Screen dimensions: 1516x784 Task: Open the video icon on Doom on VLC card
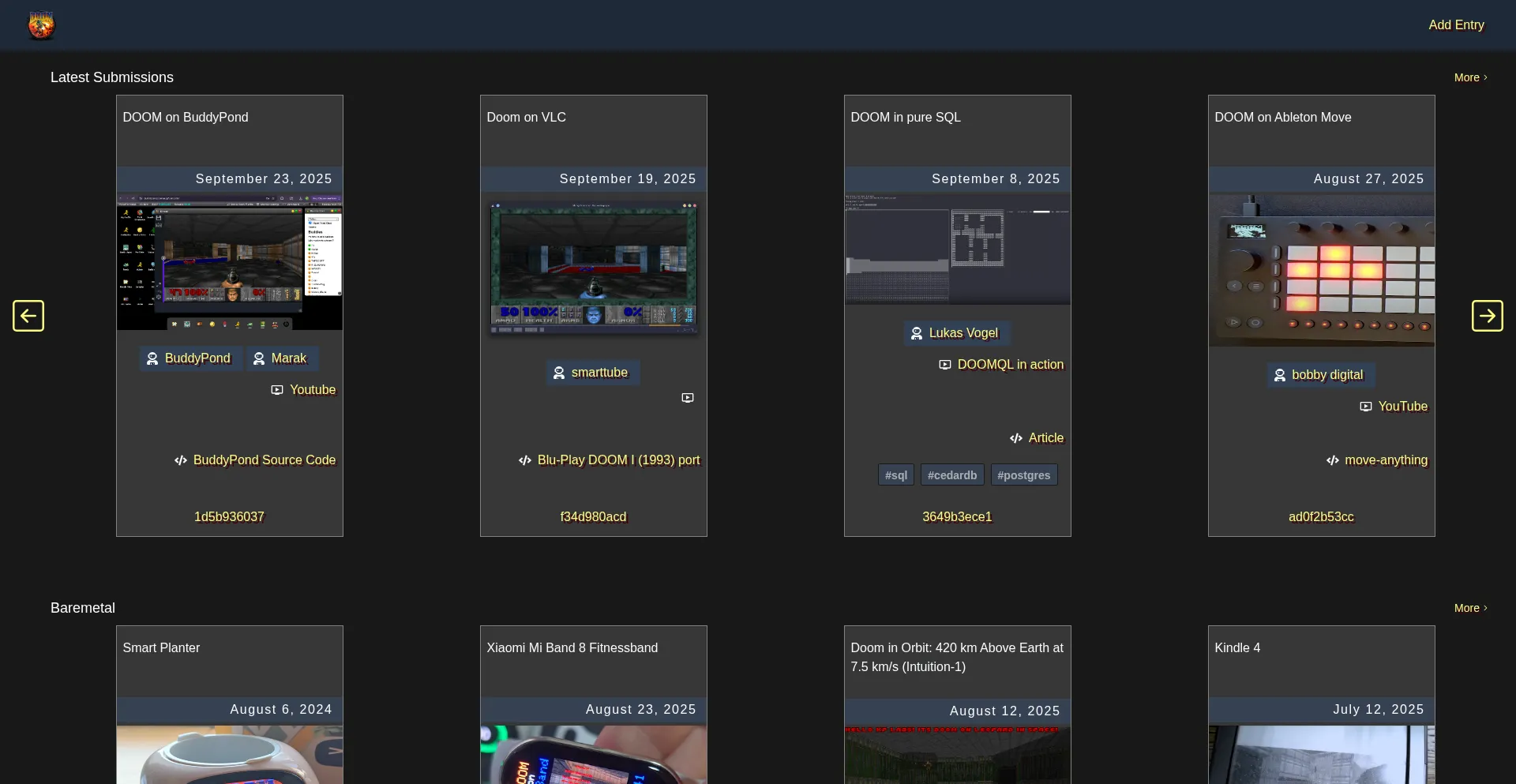point(688,398)
